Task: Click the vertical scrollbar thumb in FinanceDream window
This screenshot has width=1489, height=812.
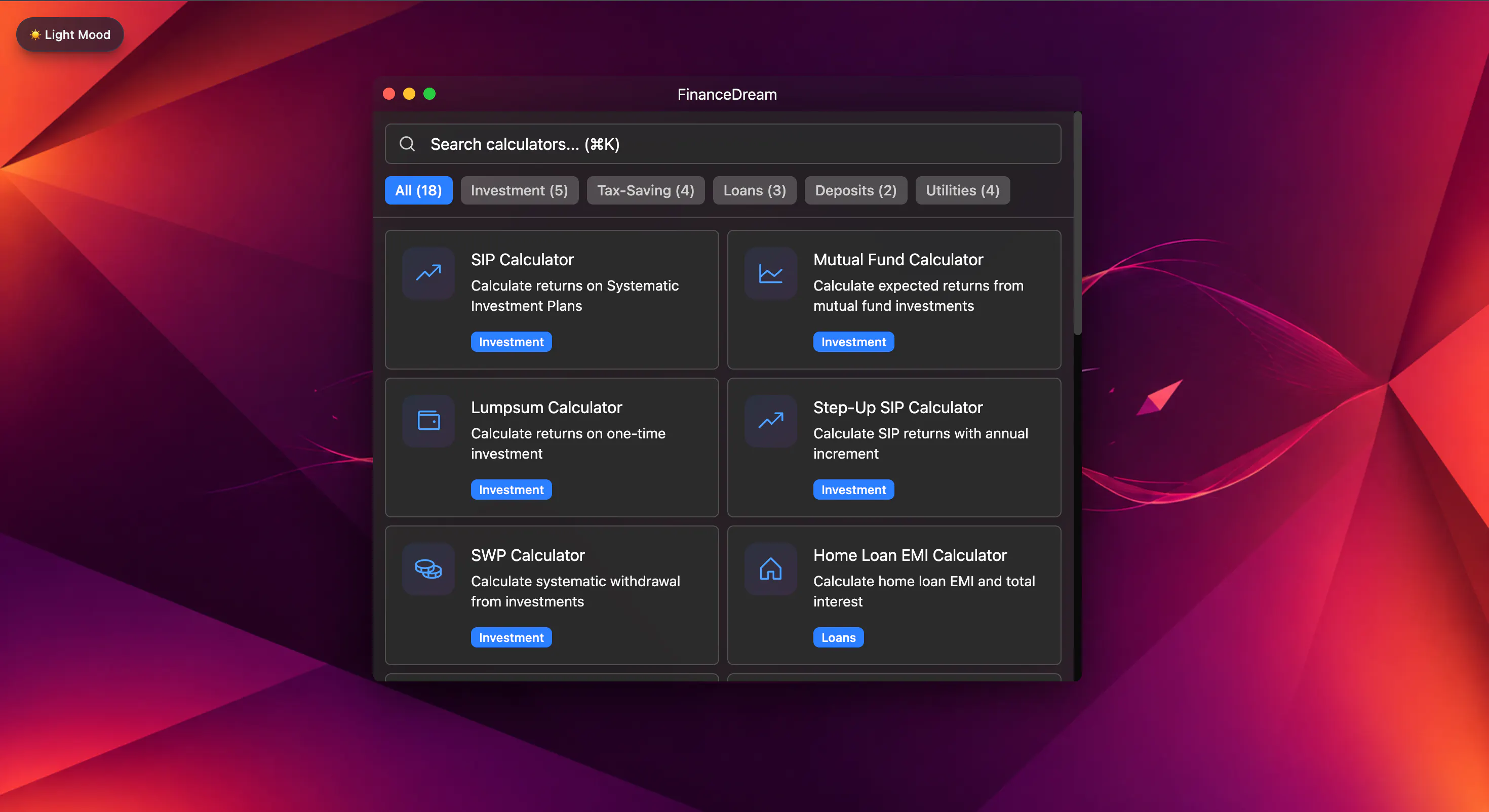Action: point(1077,223)
